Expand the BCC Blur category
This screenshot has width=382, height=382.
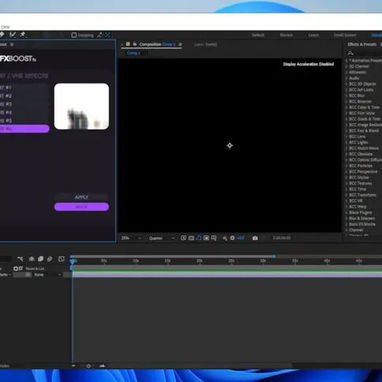pyautogui.click(x=346, y=96)
